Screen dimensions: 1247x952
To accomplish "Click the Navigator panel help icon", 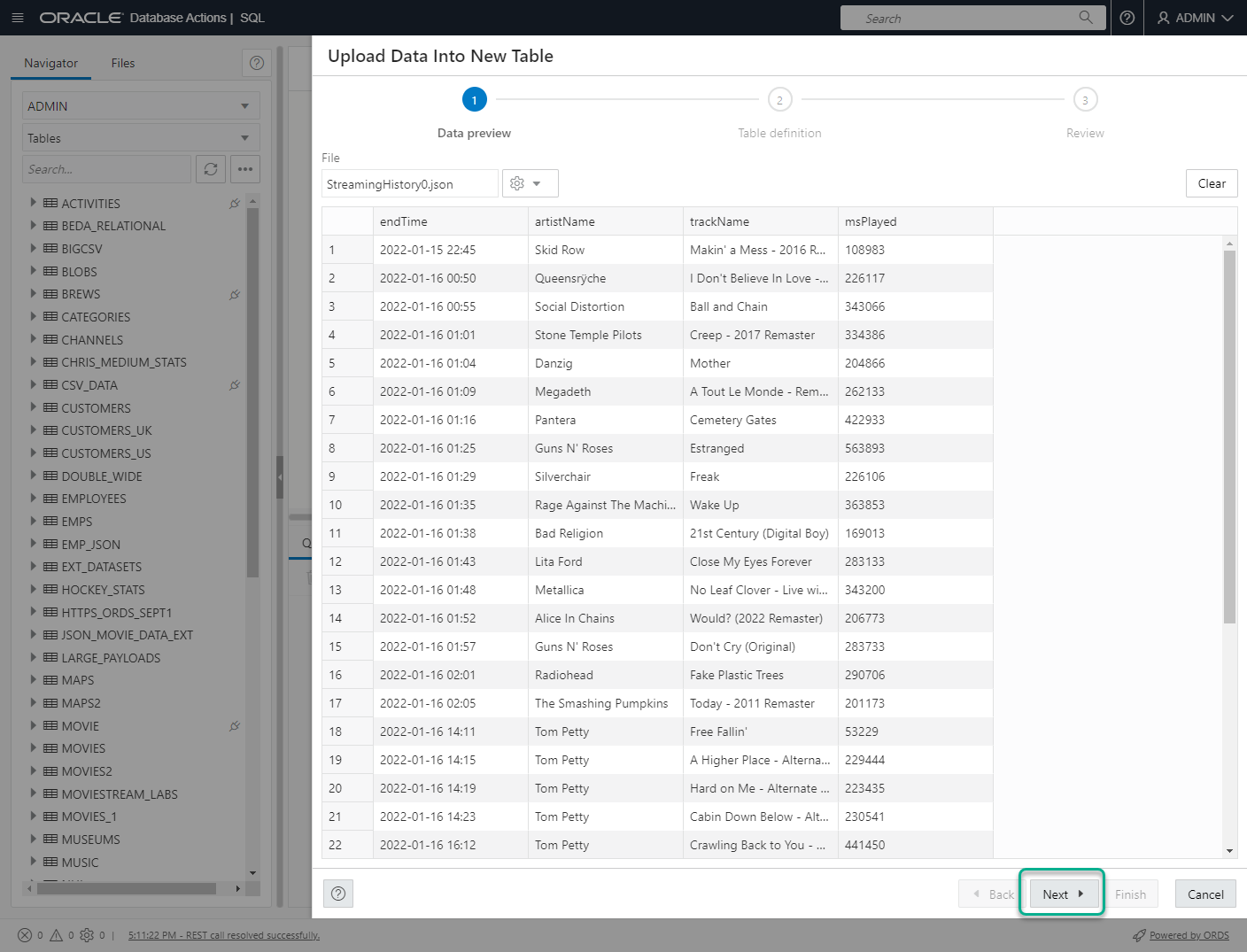I will point(256,63).
